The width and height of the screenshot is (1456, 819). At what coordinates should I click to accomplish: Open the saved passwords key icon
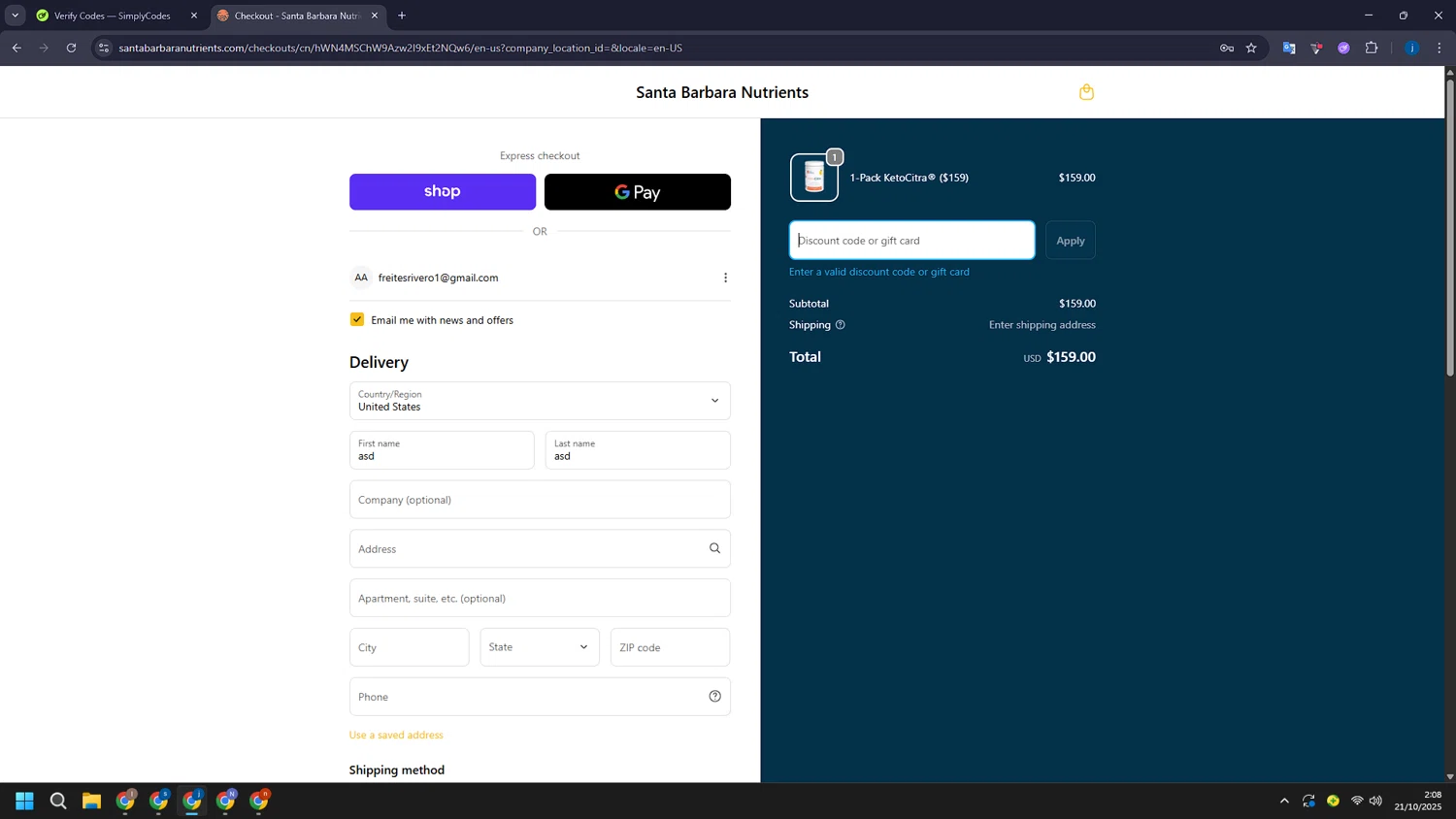pyautogui.click(x=1227, y=48)
